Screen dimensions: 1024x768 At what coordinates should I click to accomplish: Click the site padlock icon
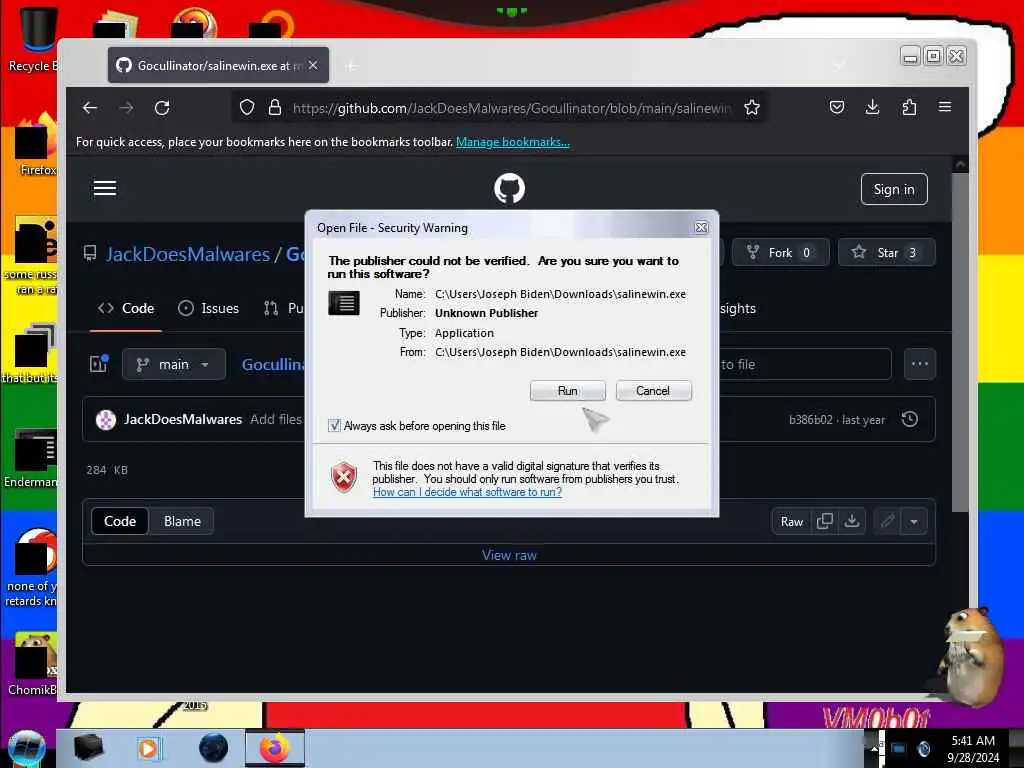pyautogui.click(x=275, y=108)
